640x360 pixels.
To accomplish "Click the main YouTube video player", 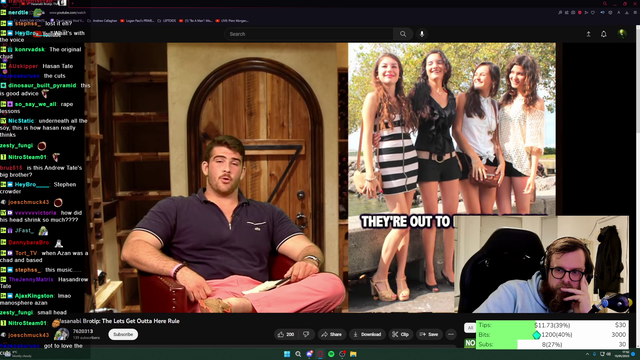I will pyautogui.click(x=320, y=178).
